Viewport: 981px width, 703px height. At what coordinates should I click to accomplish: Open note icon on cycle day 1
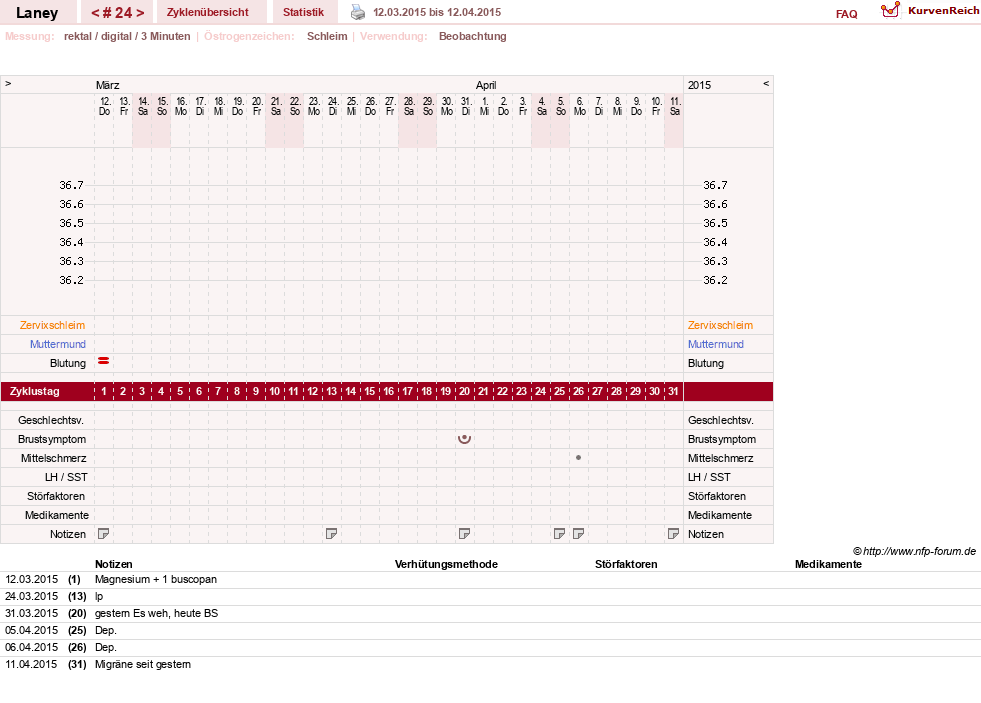[104, 534]
